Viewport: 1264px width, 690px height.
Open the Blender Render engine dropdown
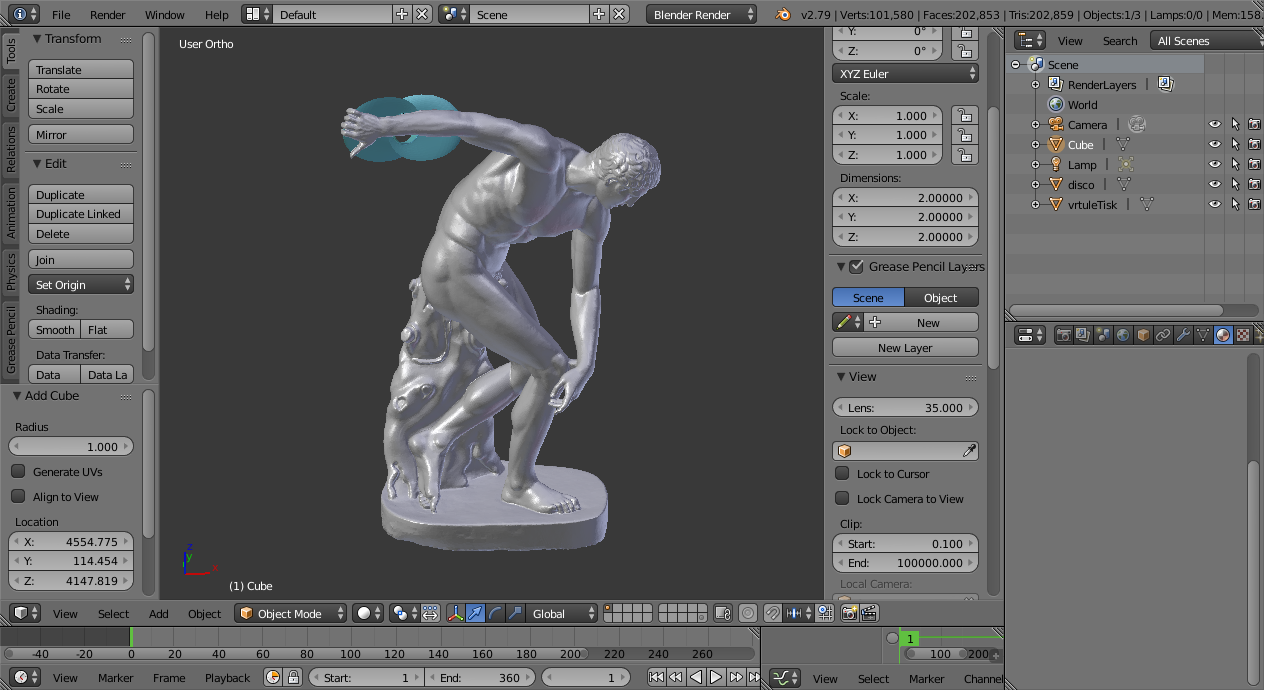702,14
